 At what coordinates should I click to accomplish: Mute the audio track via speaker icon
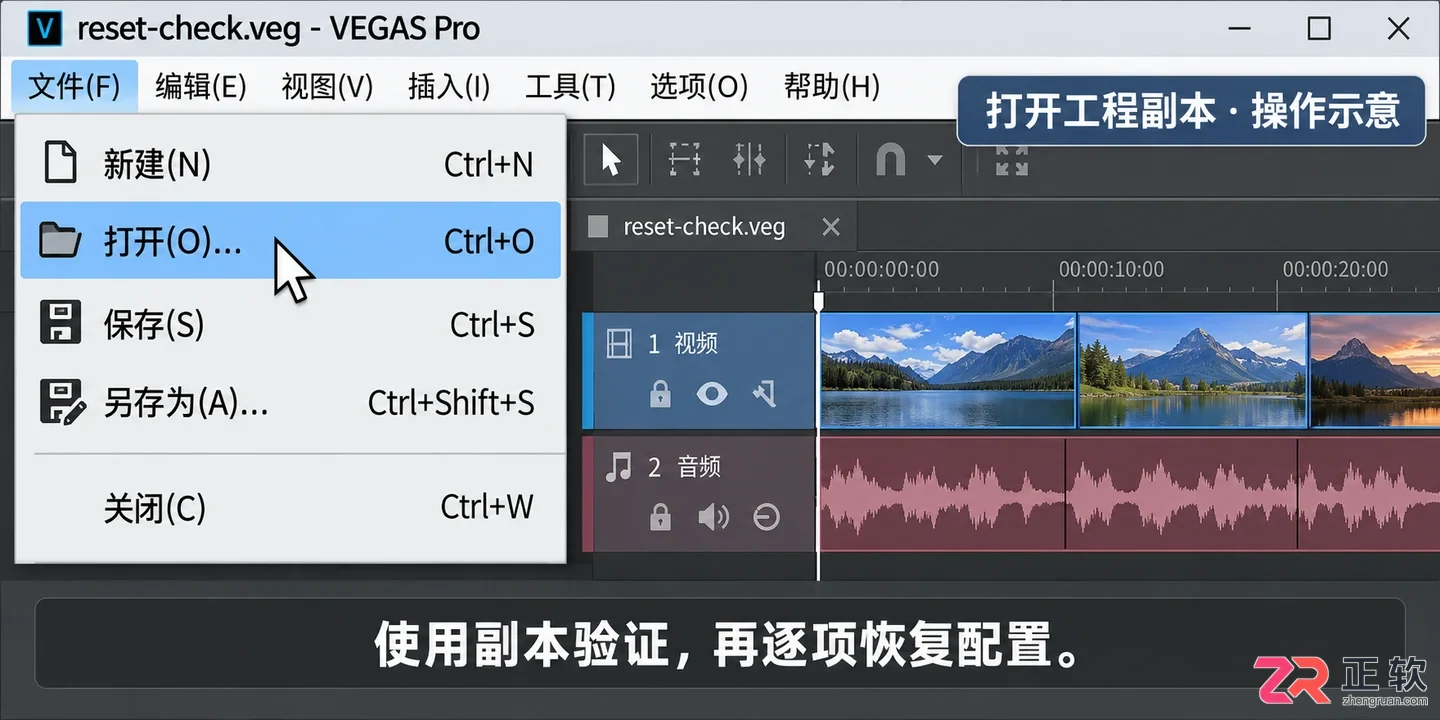(x=713, y=517)
